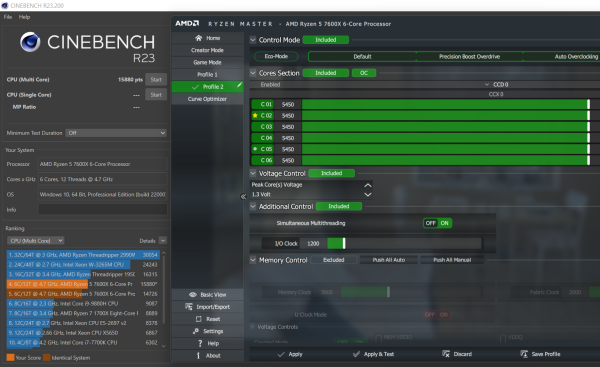Click the Home icon in Ryzen Master sidebar
The image size is (600, 367).
click(198, 38)
